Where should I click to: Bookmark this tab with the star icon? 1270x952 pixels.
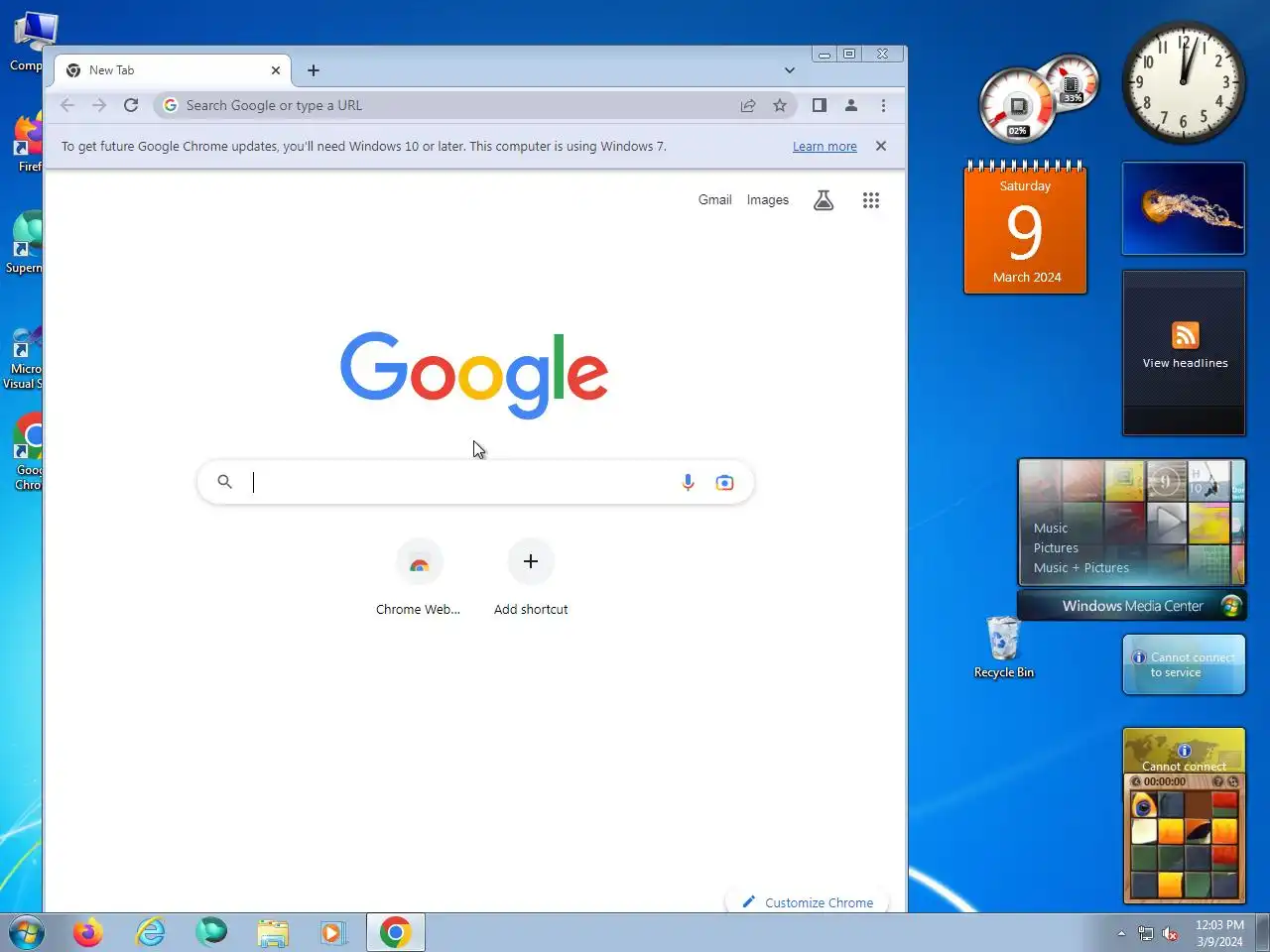pyautogui.click(x=780, y=105)
